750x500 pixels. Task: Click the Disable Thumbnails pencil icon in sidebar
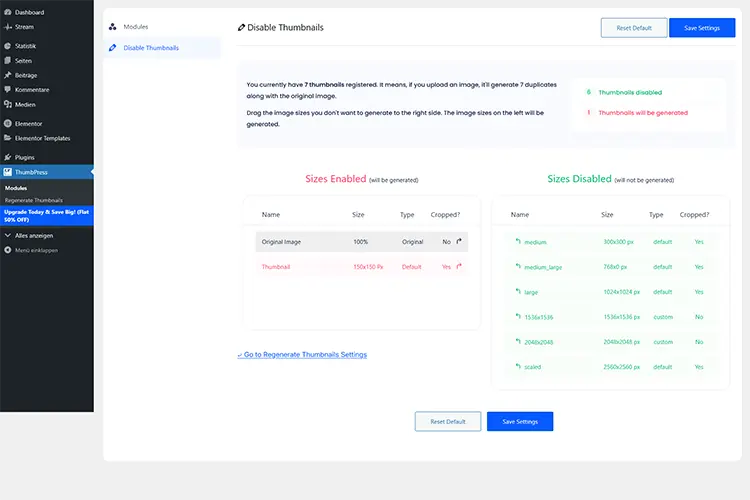coord(112,48)
